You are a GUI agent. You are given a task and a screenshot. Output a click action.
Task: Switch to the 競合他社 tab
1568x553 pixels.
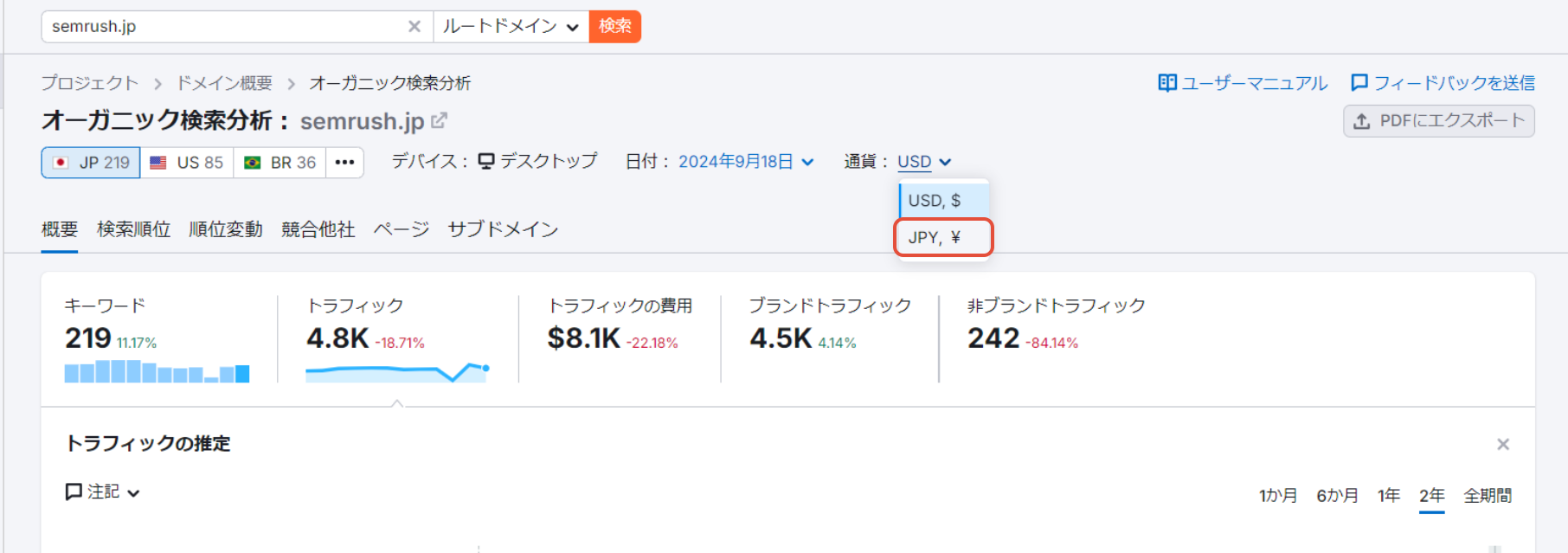click(x=318, y=229)
